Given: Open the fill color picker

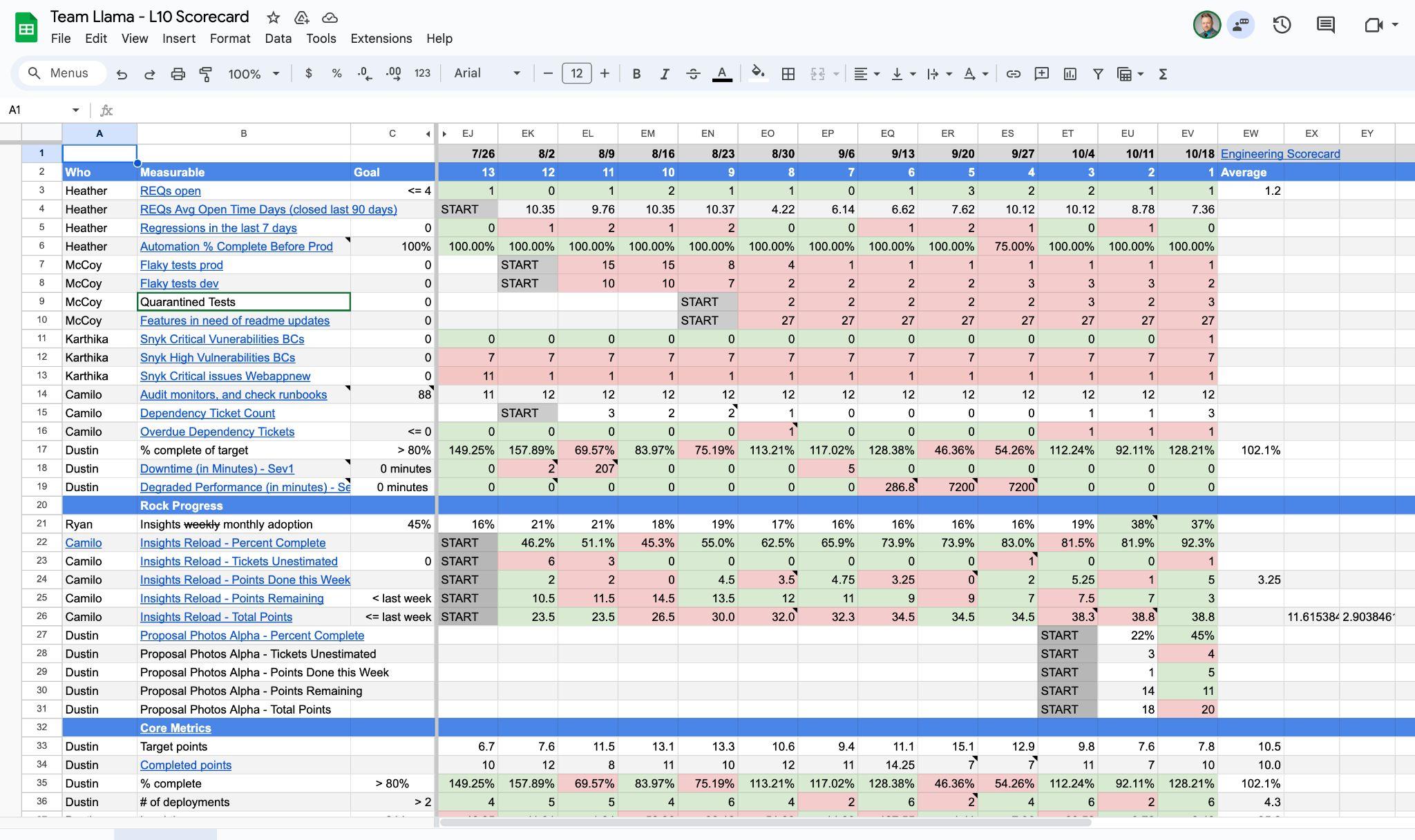Looking at the screenshot, I should (x=758, y=74).
